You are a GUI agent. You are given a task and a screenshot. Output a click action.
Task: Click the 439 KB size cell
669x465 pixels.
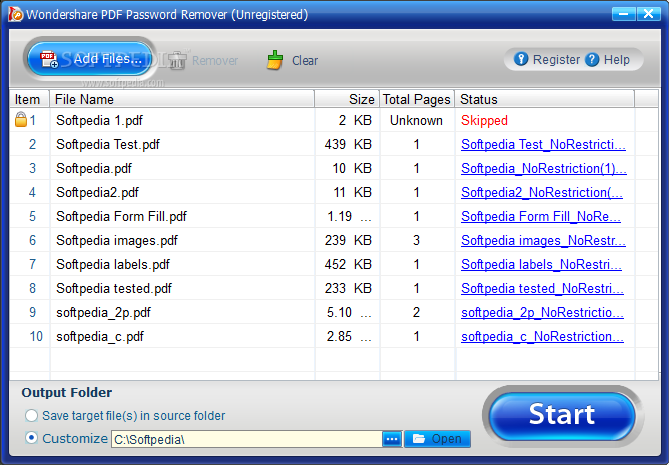348,145
